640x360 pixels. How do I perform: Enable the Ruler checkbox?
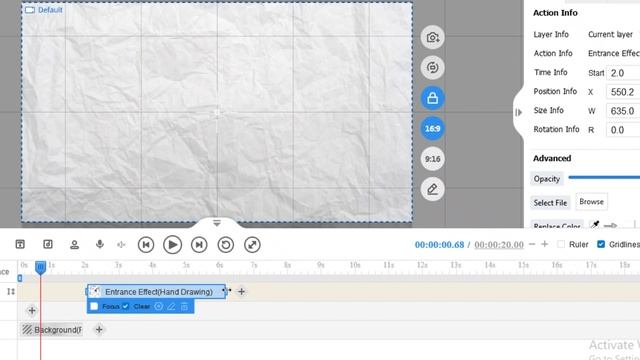[x=561, y=244]
